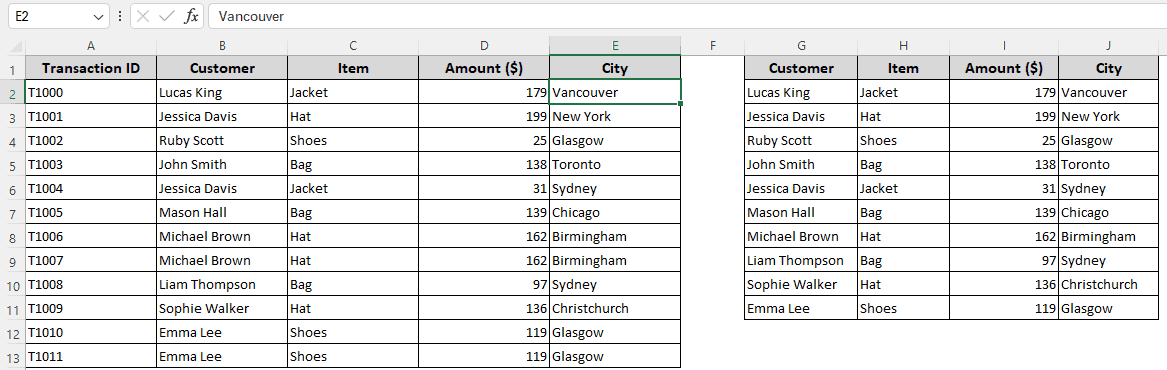Image resolution: width=1167 pixels, height=370 pixels.
Task: Select column E header
Action: click(x=615, y=46)
